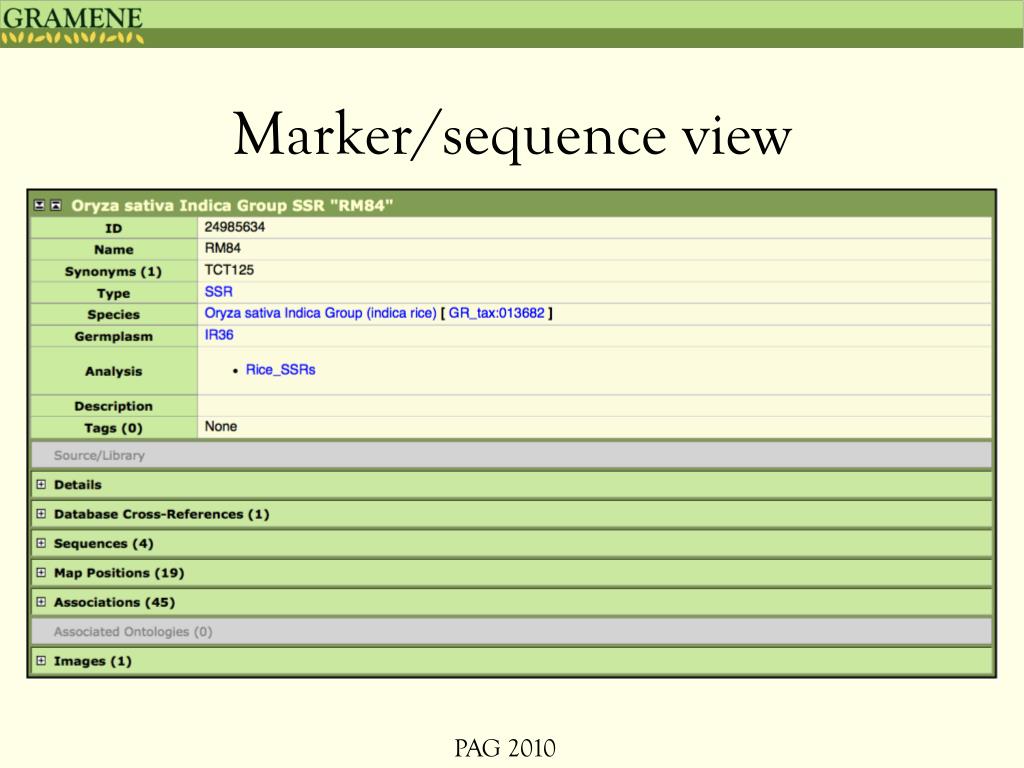Expand the Database Cross-References section
The width and height of the screenshot is (1024, 768).
click(160, 514)
